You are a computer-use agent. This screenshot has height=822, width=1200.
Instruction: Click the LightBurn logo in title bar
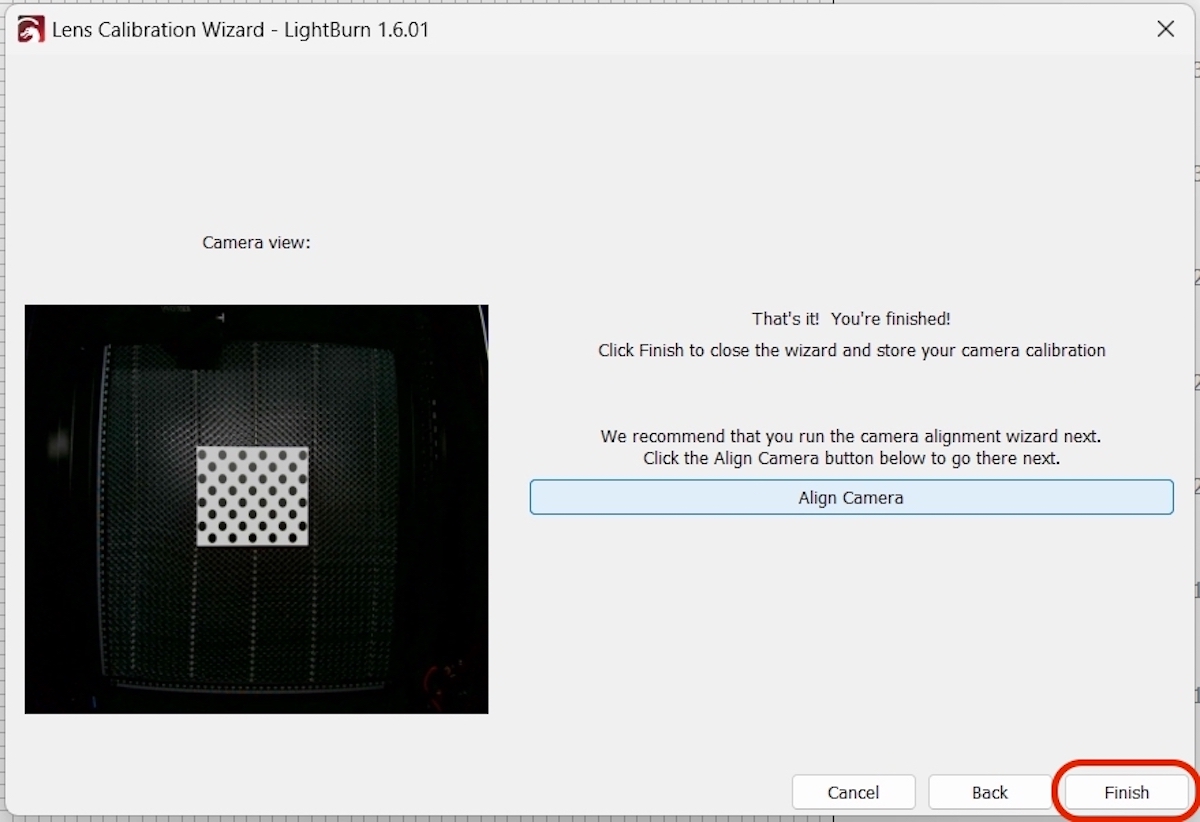click(30, 30)
